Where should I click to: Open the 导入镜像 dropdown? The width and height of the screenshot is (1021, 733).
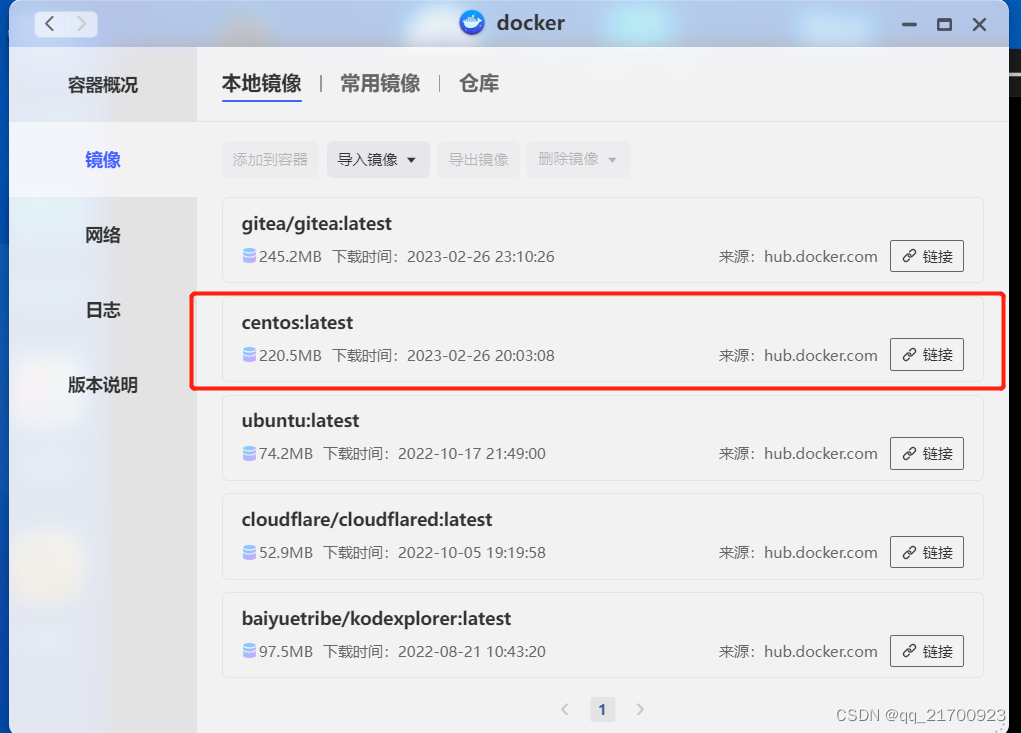point(378,159)
